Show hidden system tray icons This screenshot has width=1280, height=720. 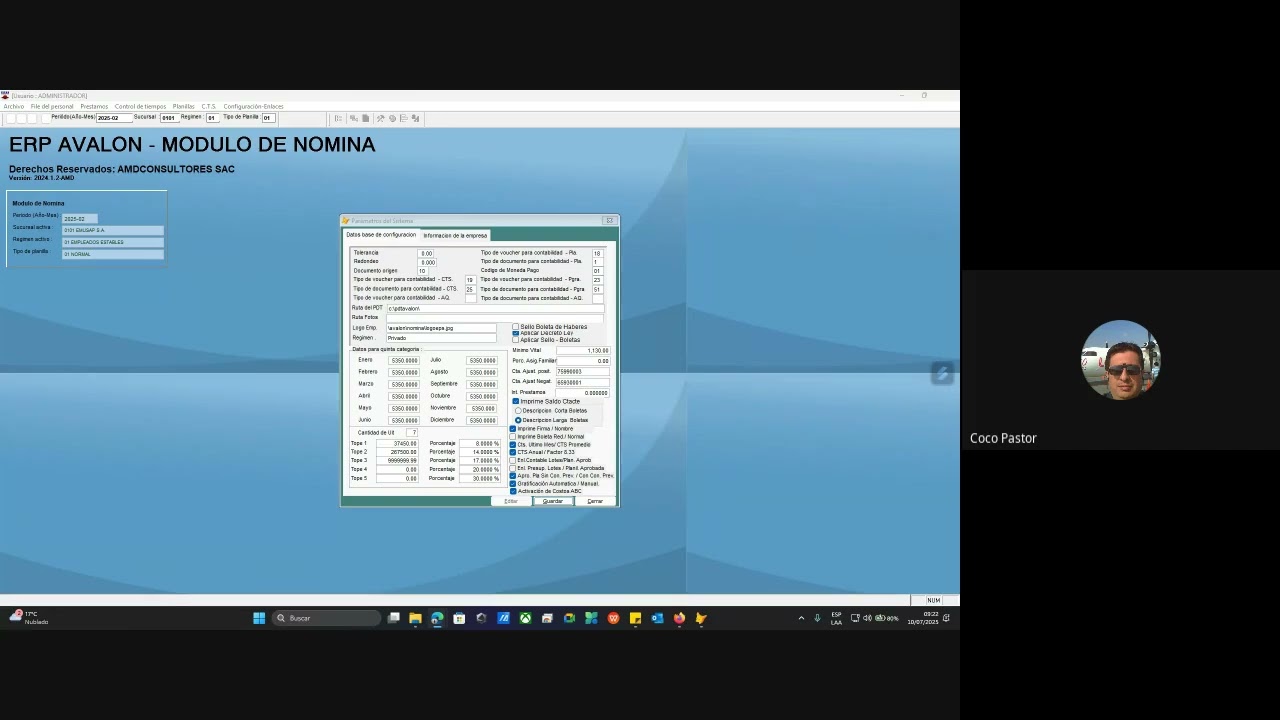pyautogui.click(x=801, y=618)
